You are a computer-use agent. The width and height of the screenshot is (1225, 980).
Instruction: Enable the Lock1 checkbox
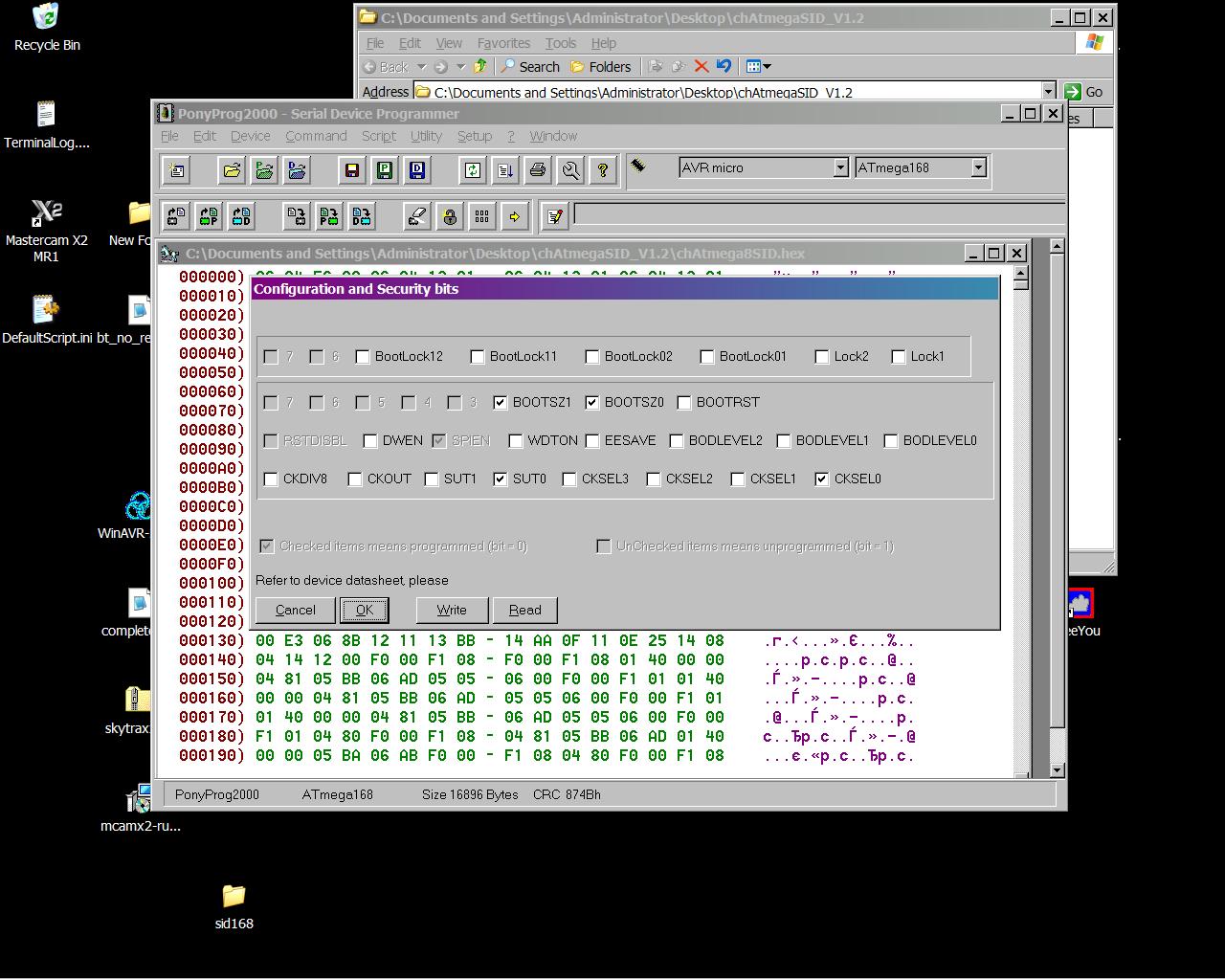tap(899, 357)
